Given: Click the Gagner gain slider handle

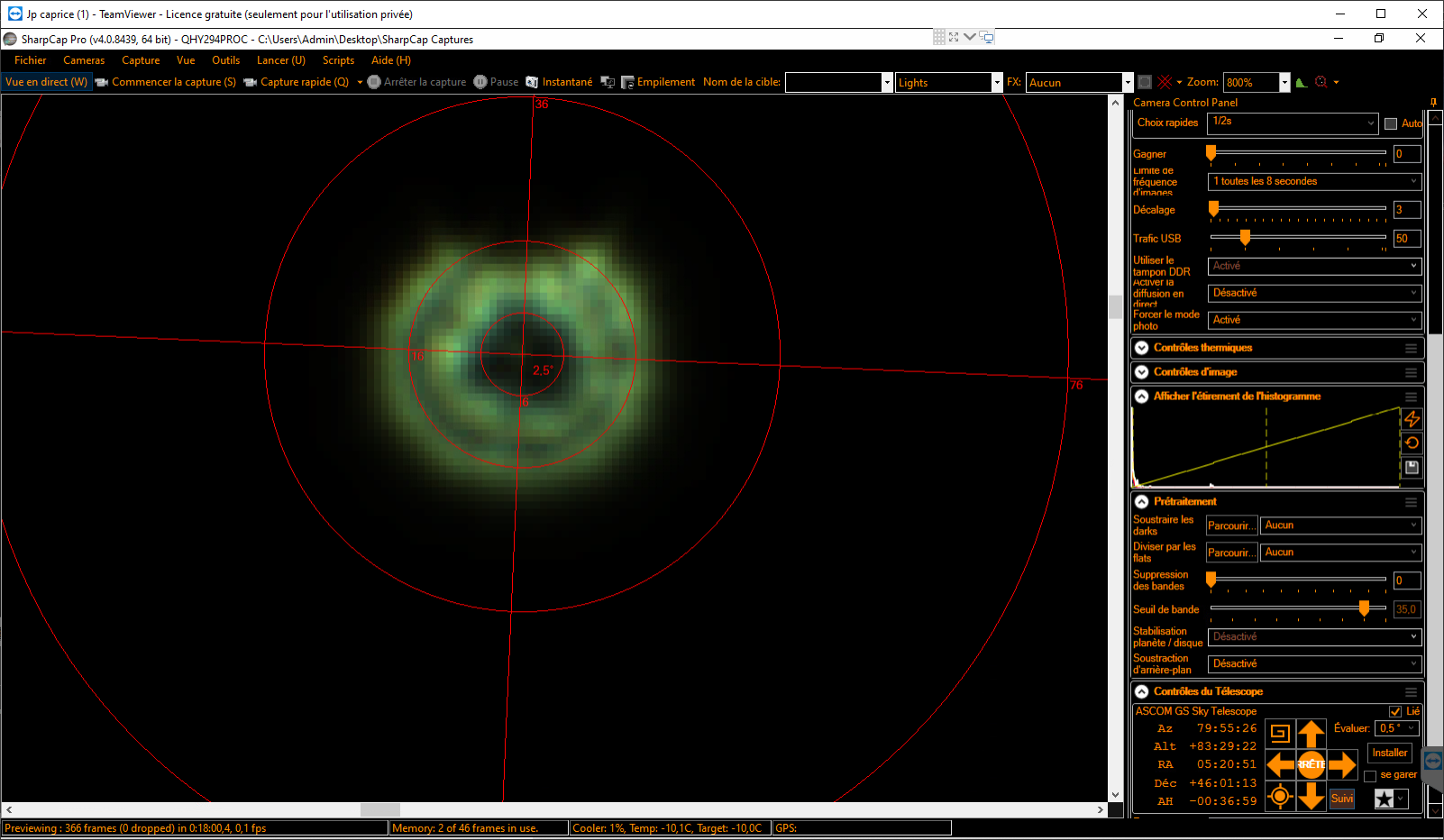Looking at the screenshot, I should pyautogui.click(x=1211, y=153).
